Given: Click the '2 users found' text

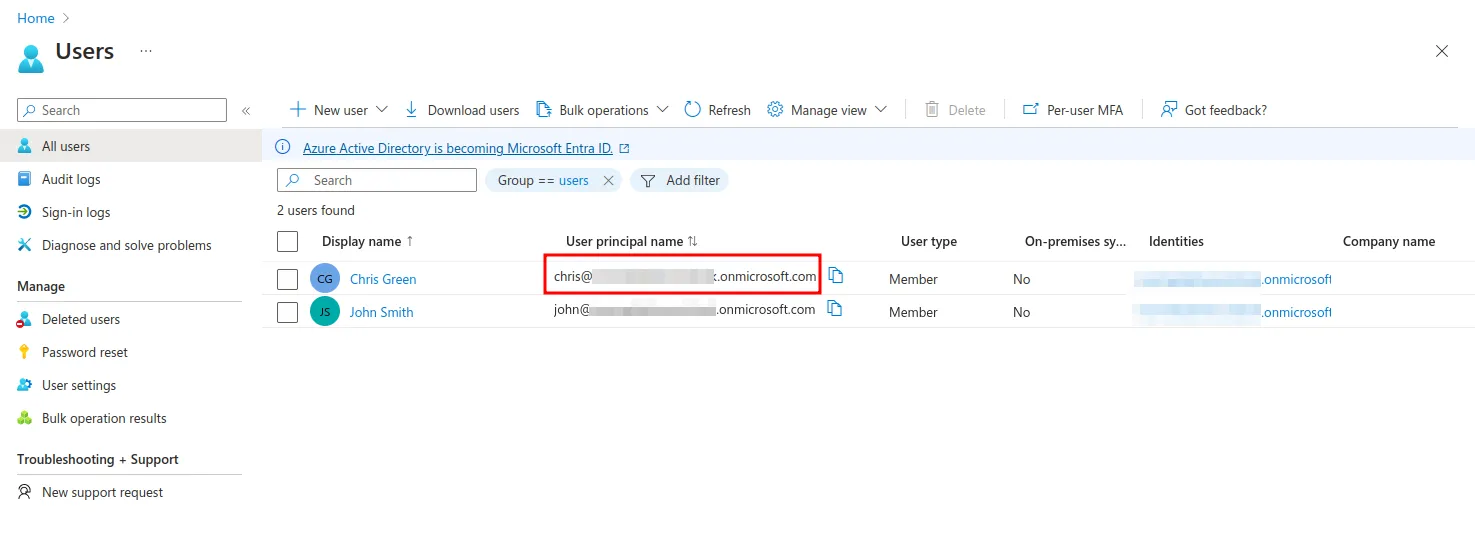Looking at the screenshot, I should (316, 210).
